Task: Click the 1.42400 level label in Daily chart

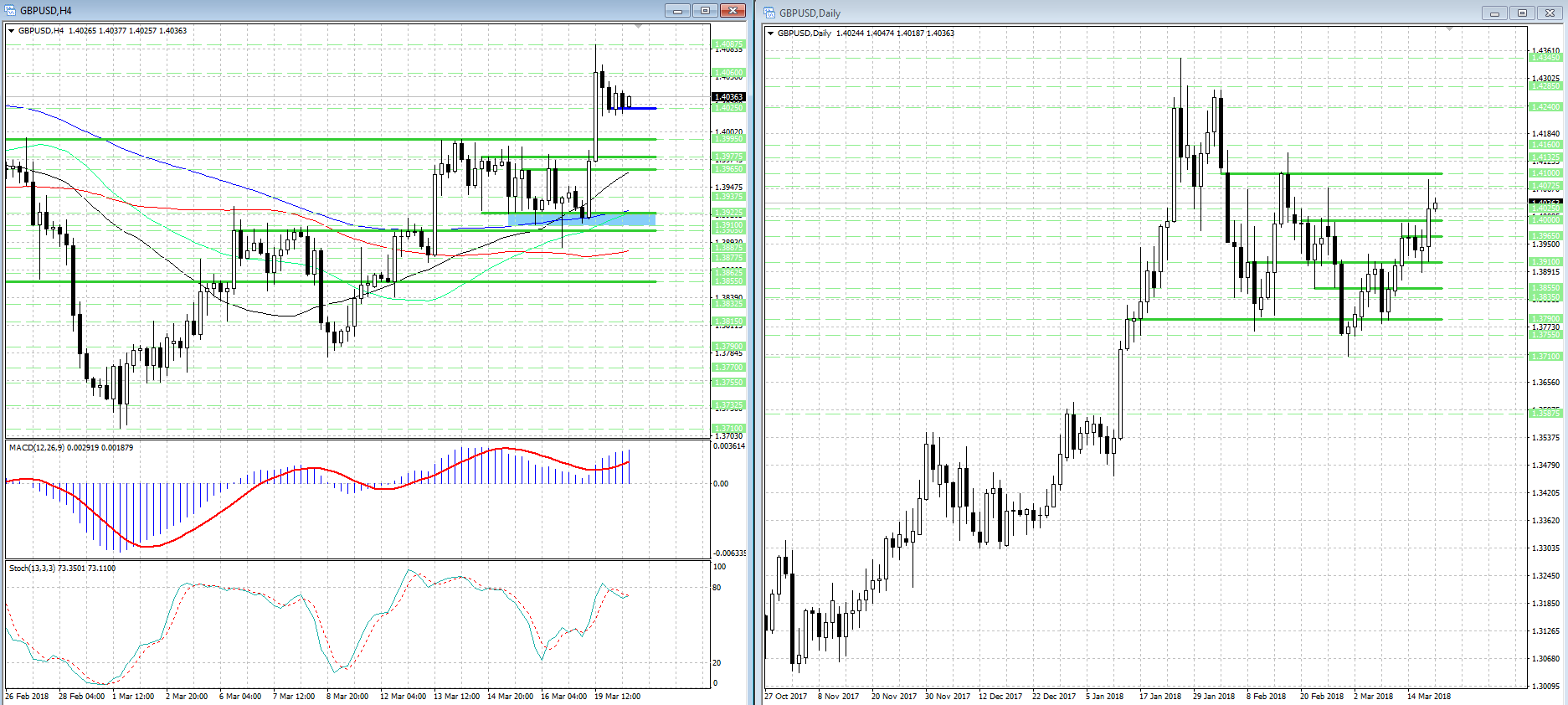Action: pyautogui.click(x=1545, y=107)
